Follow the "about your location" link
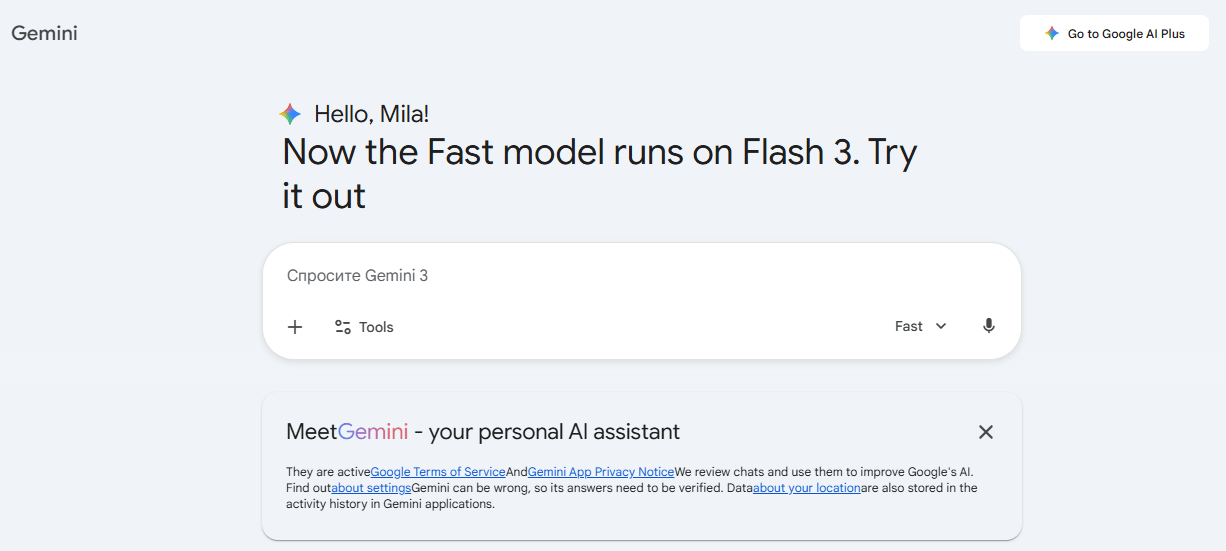The image size is (1226, 551). [x=807, y=488]
